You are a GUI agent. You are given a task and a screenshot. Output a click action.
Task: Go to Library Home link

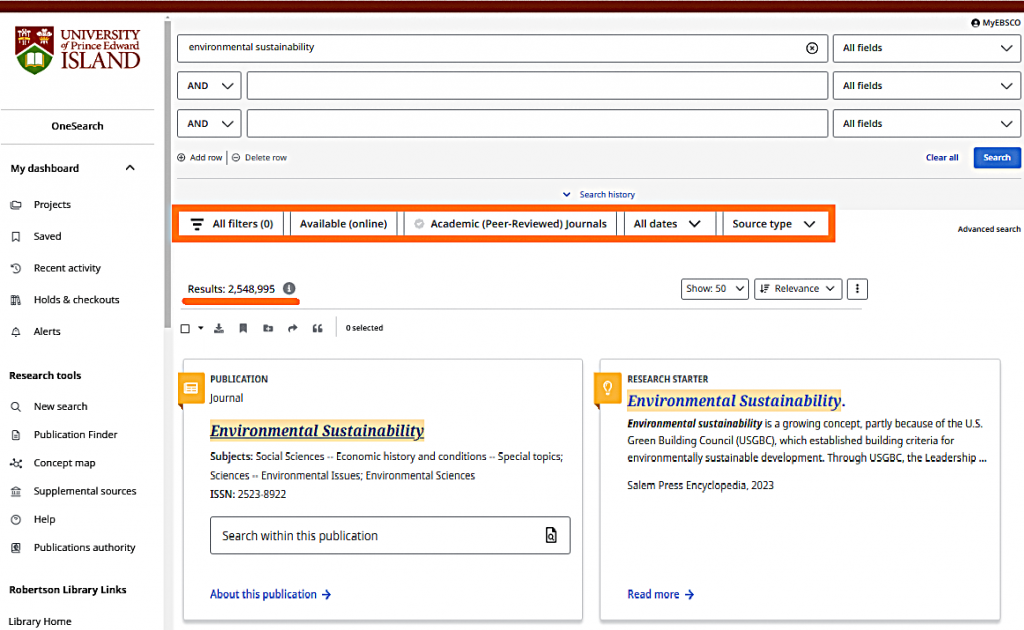(x=40, y=622)
